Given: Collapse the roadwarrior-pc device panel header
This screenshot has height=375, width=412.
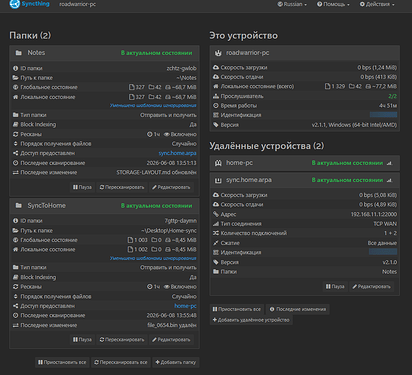Looking at the screenshot, I should tap(305, 53).
